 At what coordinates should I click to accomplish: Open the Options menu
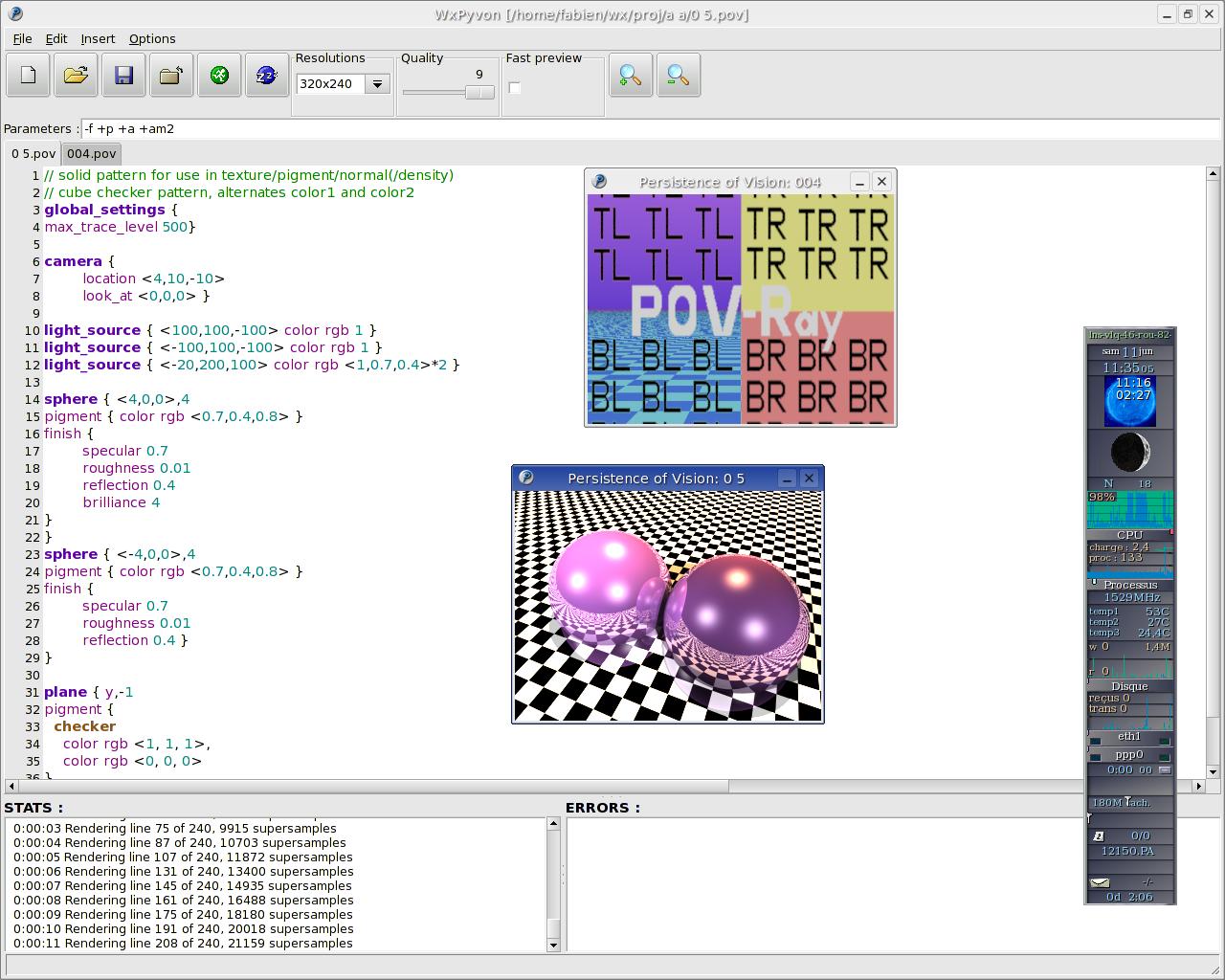[x=152, y=39]
